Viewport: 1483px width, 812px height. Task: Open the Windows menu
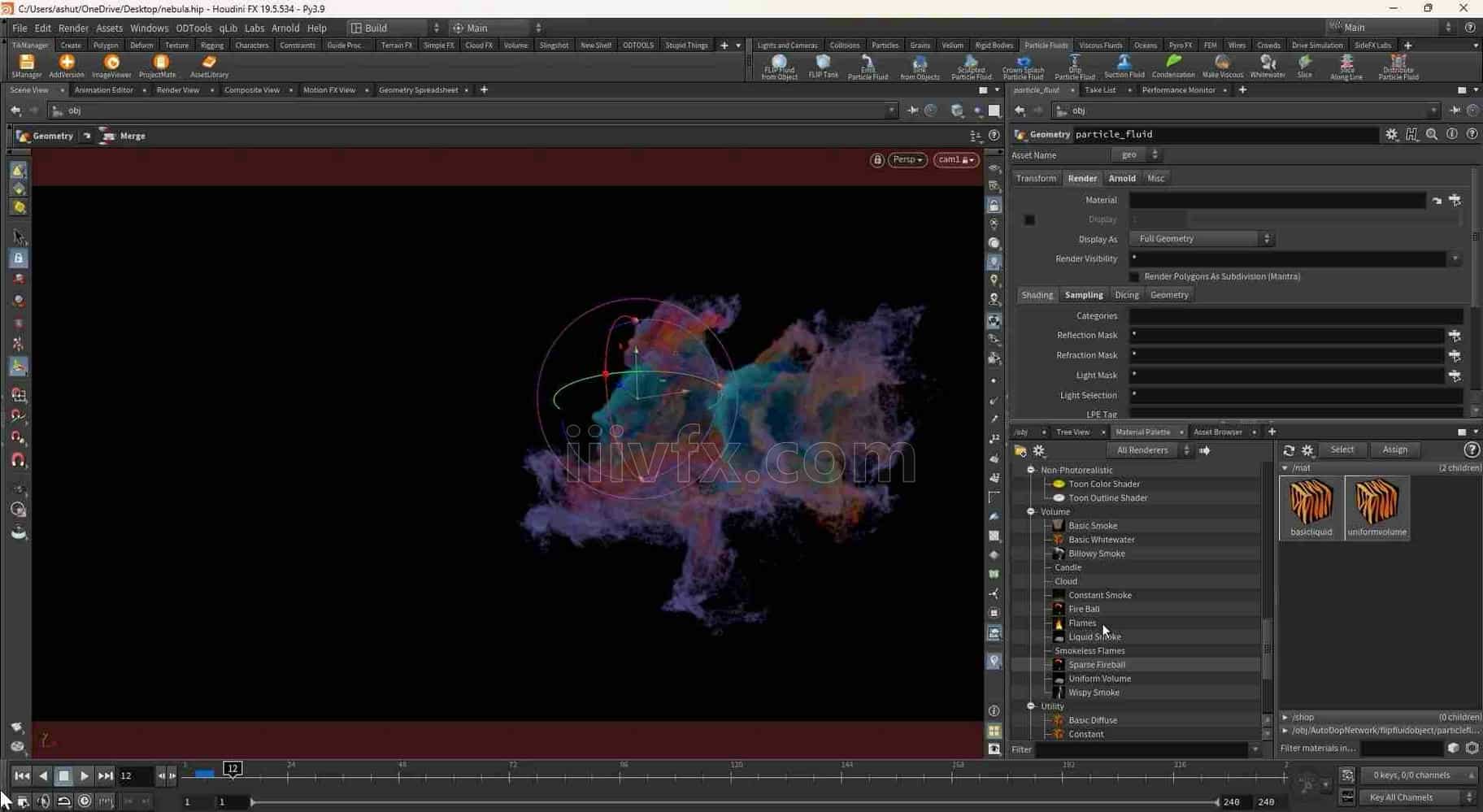[149, 28]
